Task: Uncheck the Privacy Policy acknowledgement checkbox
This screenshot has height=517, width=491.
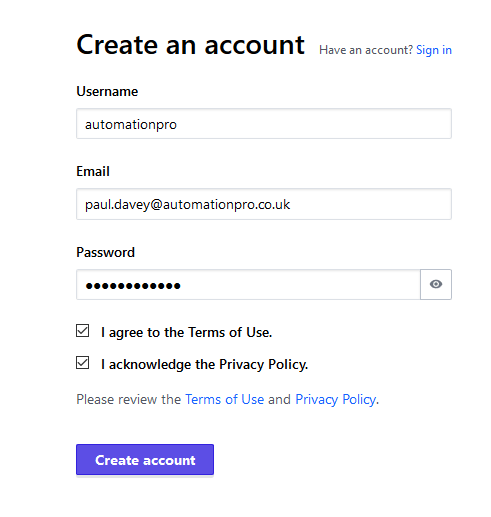Action: [82, 363]
